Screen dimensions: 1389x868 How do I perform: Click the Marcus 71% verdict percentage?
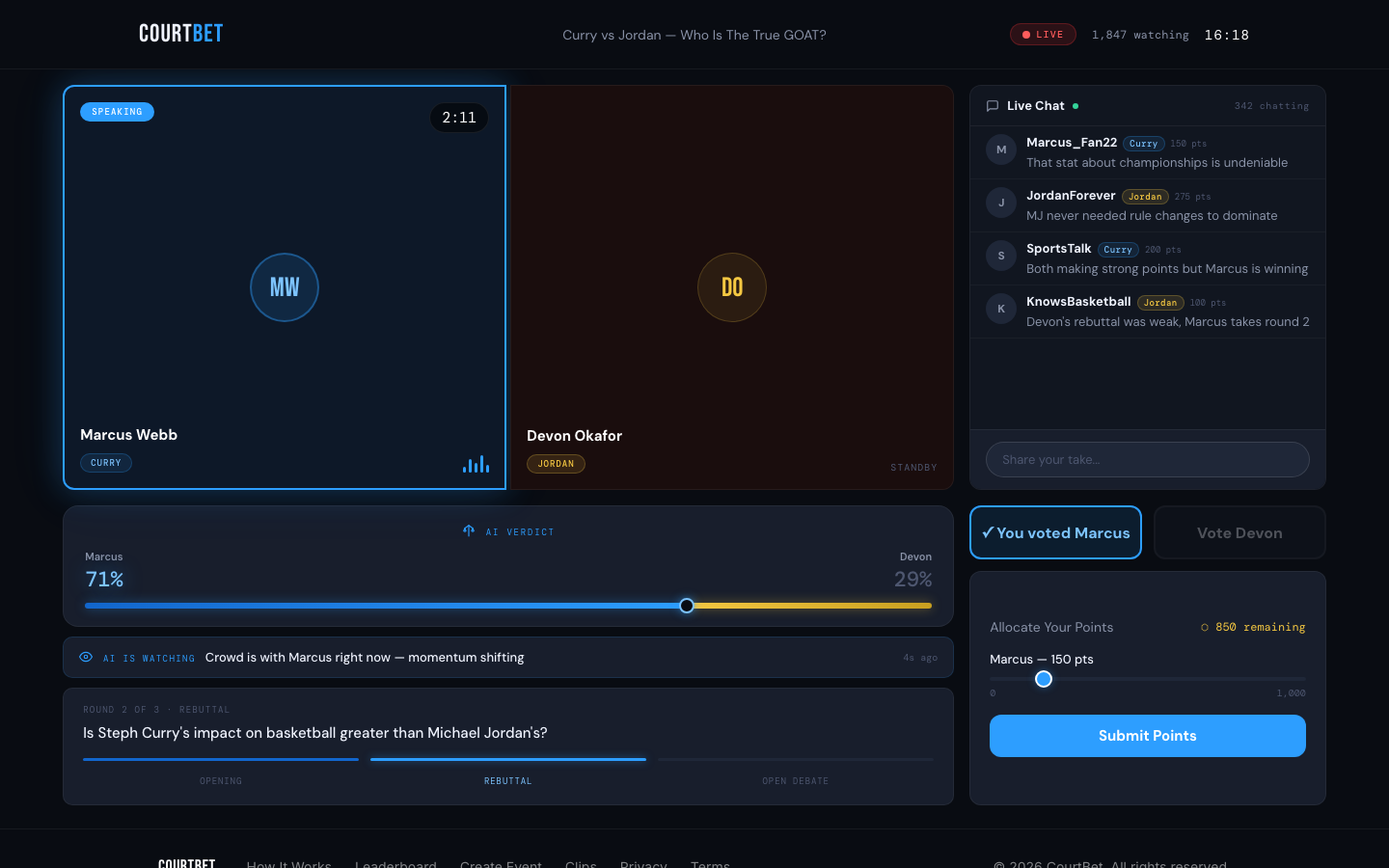104,580
